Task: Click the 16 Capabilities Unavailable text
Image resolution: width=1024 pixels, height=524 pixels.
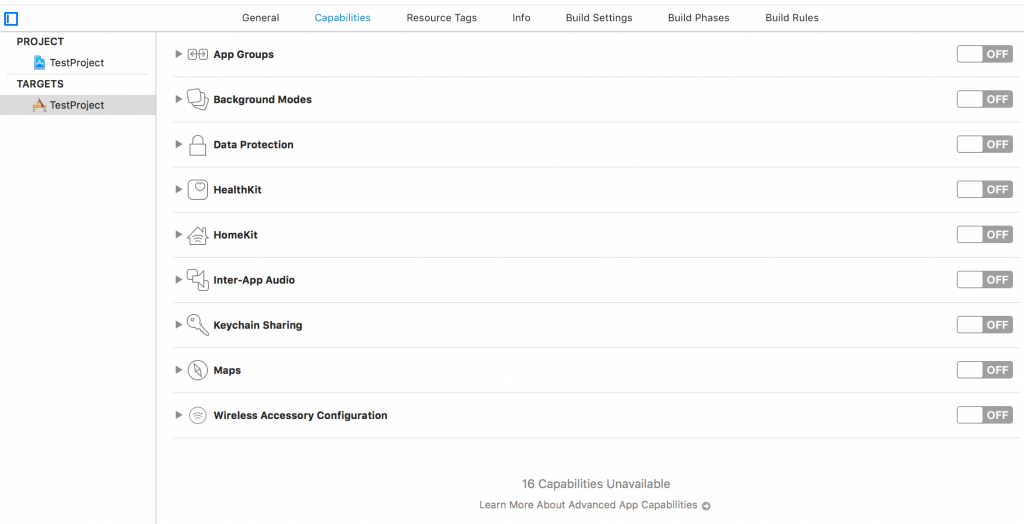Action: (x=596, y=484)
